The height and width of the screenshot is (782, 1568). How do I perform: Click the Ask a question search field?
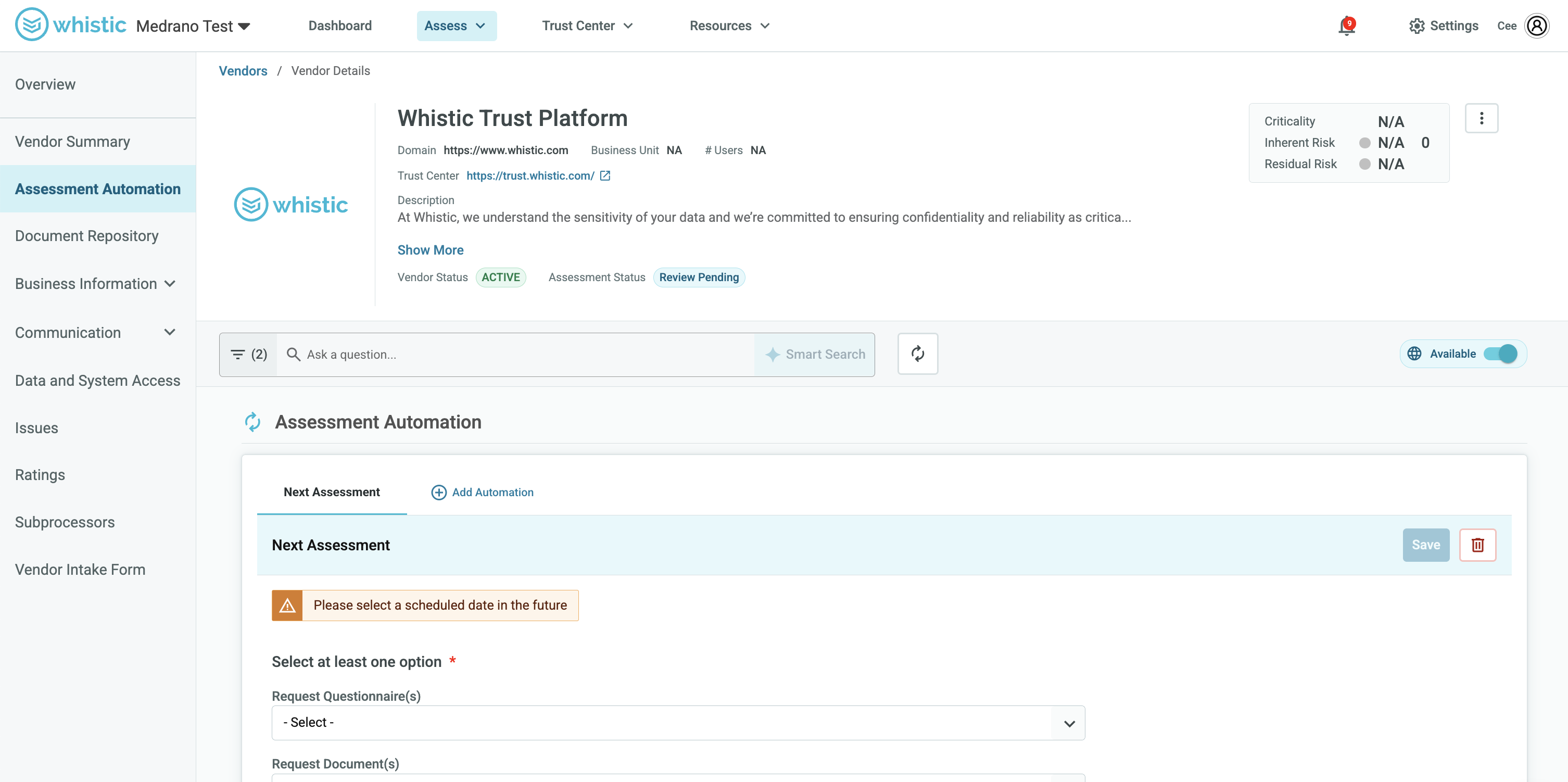tap(515, 354)
